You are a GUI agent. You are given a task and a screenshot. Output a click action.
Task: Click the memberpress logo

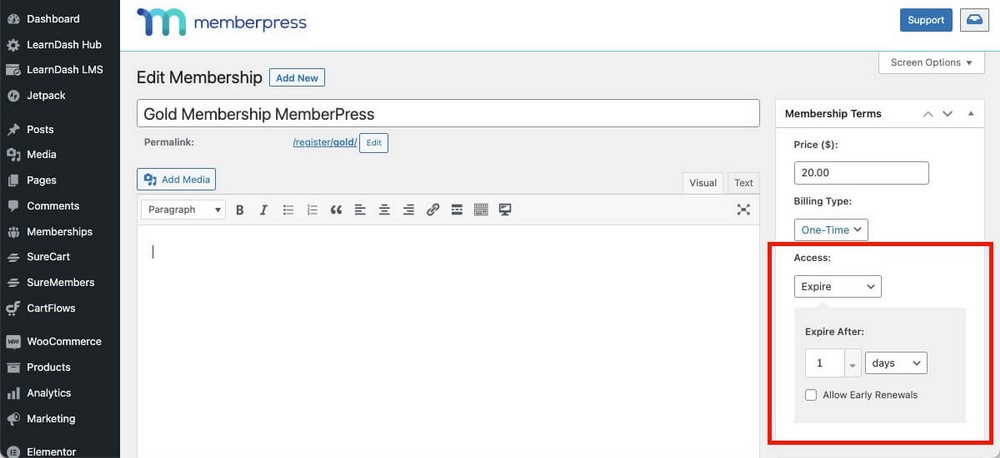[x=221, y=22]
